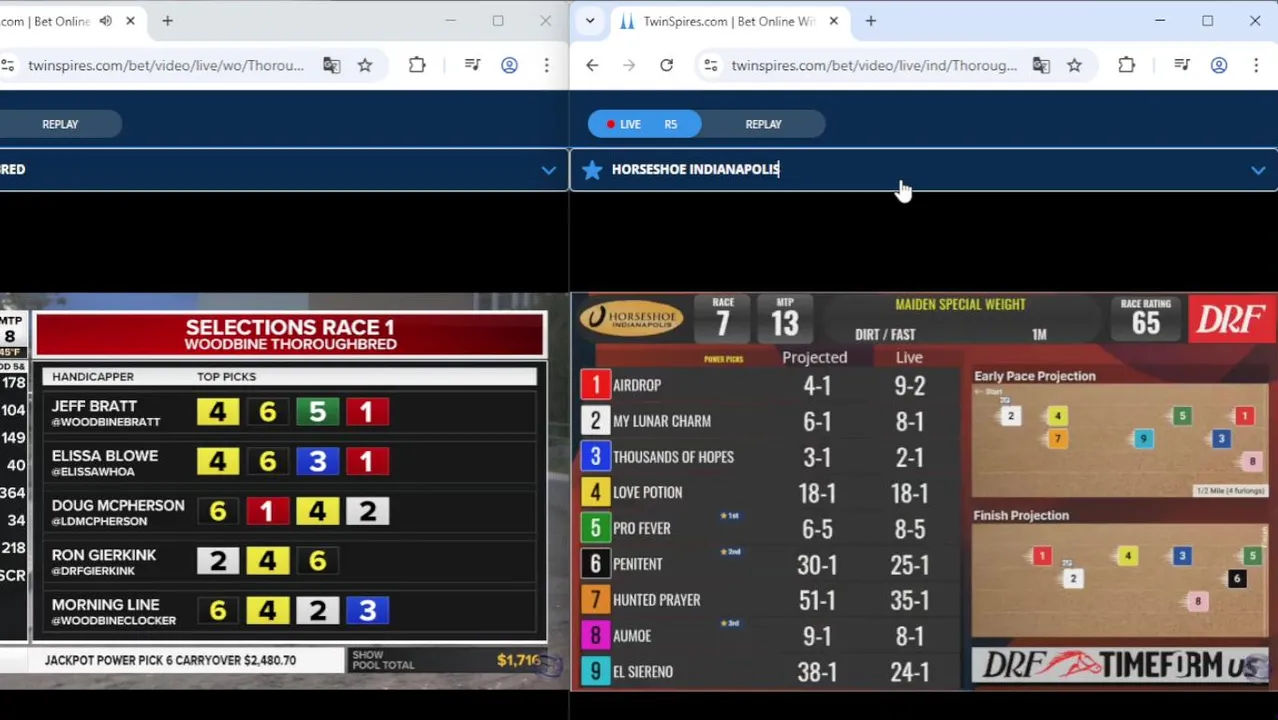Screen dimensions: 1278x720
Task: Toggle favorite star for Horseshoe Indianapolis
Action: click(592, 169)
